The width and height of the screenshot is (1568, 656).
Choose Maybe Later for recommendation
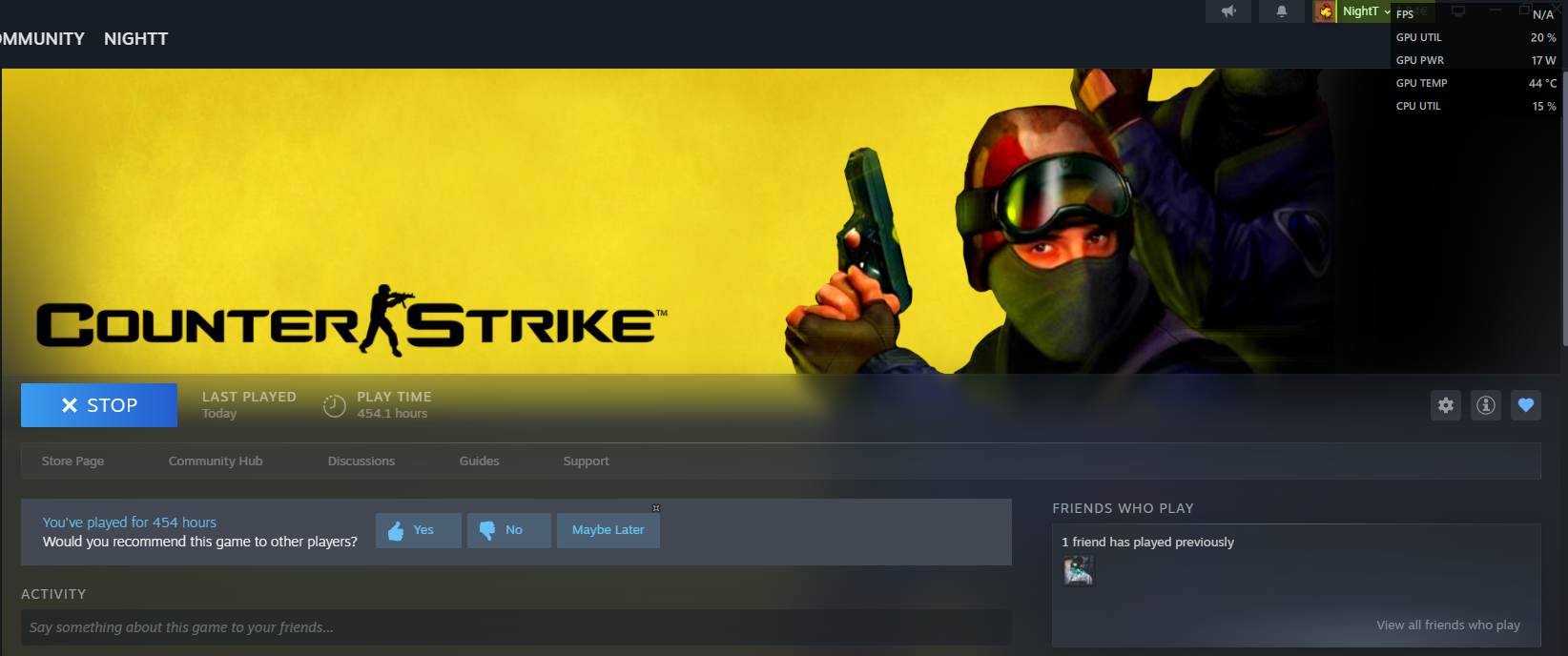pyautogui.click(x=608, y=530)
